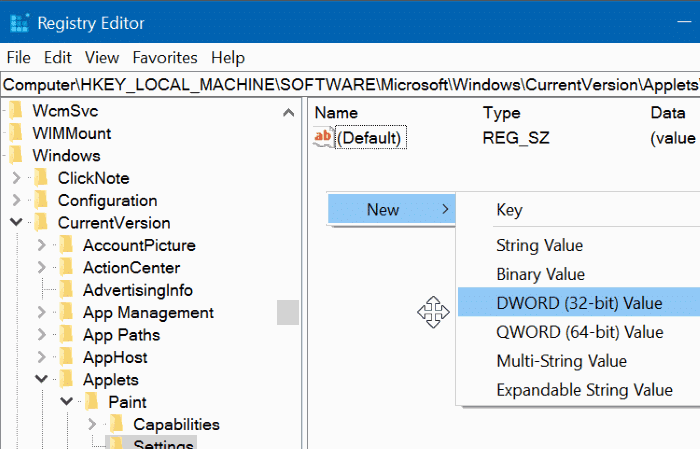Viewport: 700px width, 449px height.
Task: Click the tree pane scrollbar thumb
Action: 288,312
